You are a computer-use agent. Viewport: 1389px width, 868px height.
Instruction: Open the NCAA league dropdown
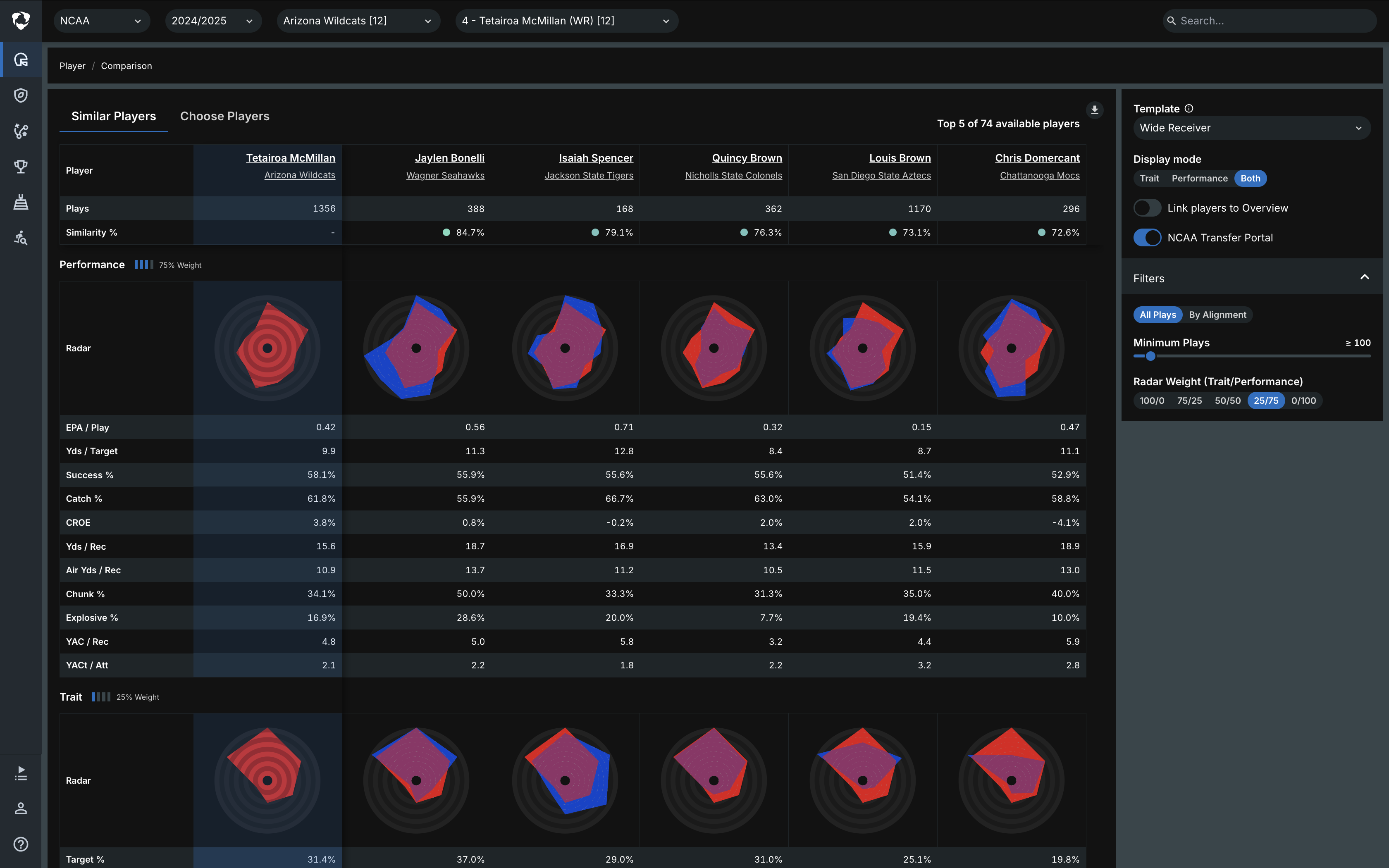click(x=101, y=21)
